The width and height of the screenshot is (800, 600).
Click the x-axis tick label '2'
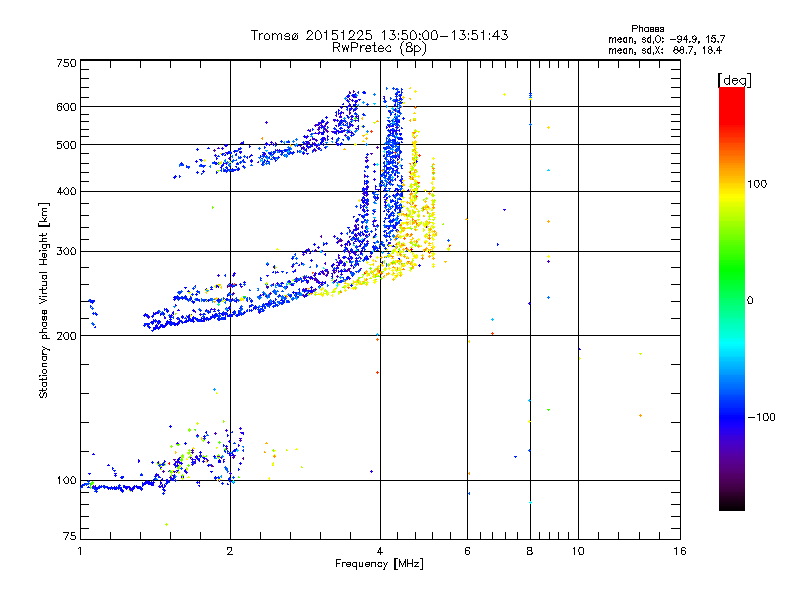tap(230, 551)
